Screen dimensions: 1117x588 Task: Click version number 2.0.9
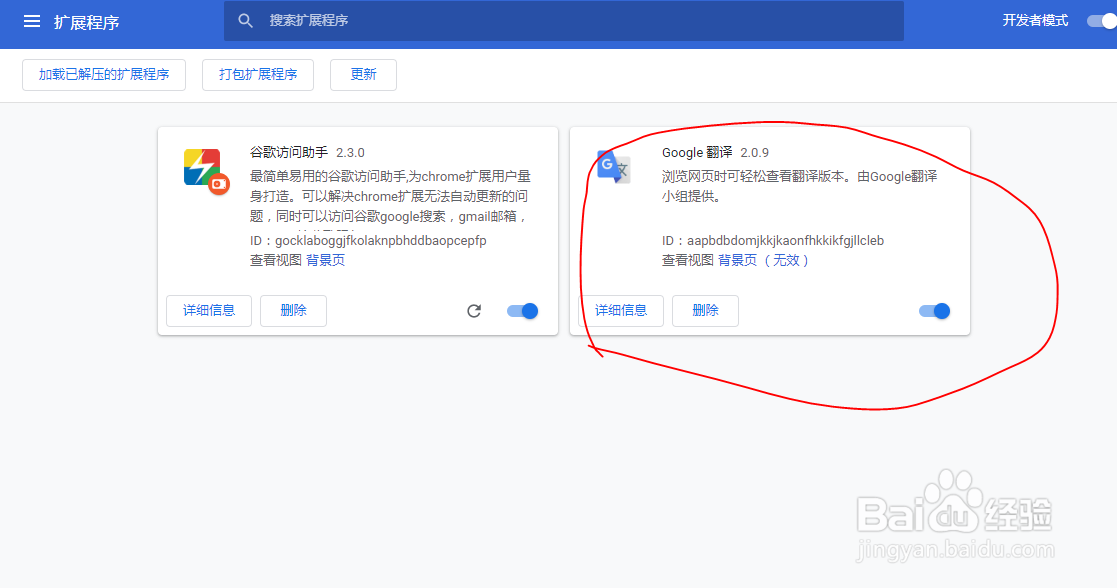[x=754, y=153]
